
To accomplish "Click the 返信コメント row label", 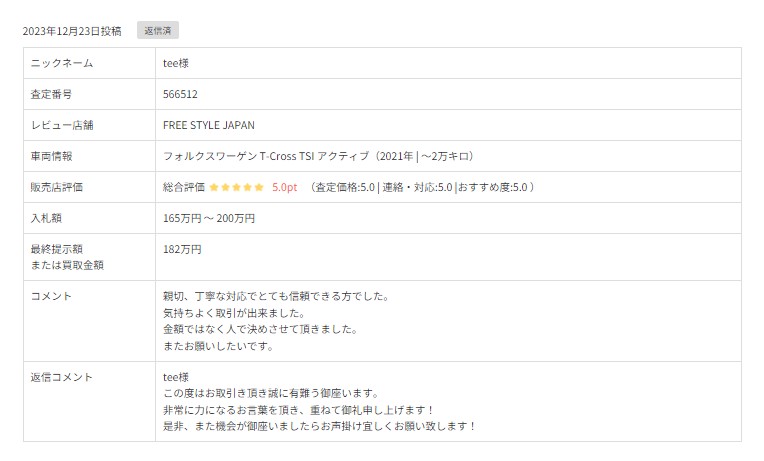I will [61, 377].
